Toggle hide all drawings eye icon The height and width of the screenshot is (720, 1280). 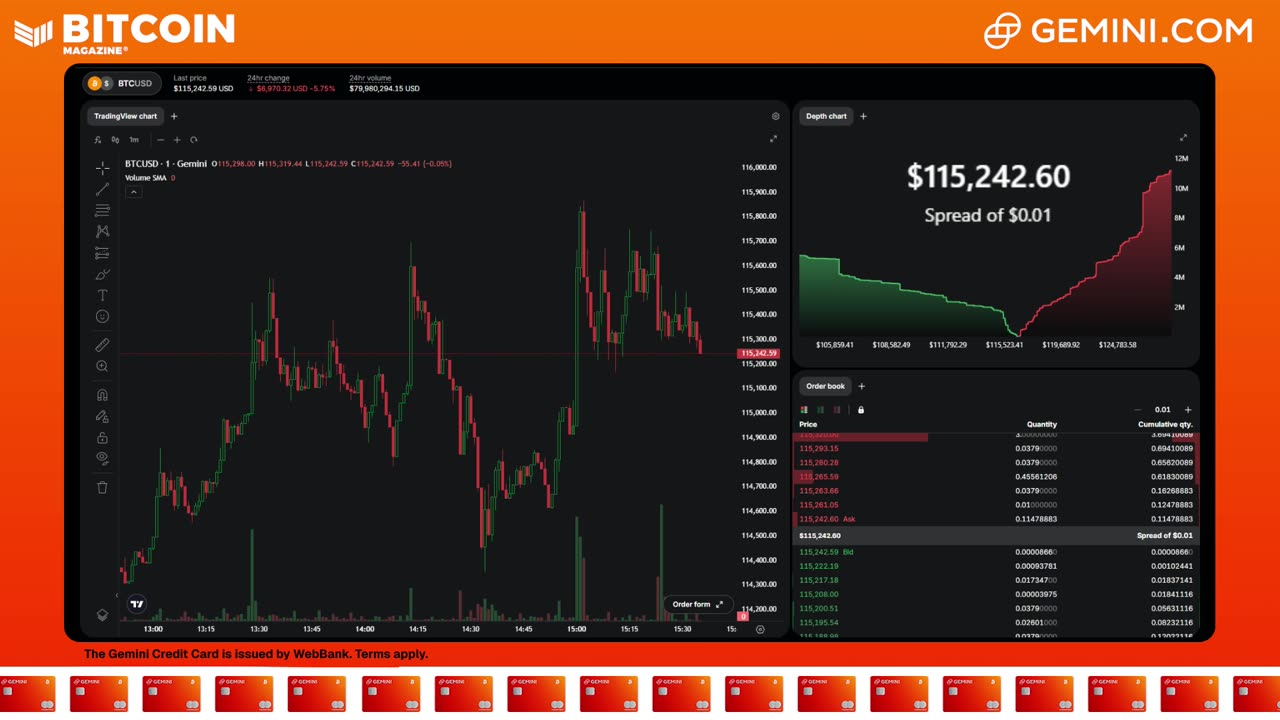102,458
